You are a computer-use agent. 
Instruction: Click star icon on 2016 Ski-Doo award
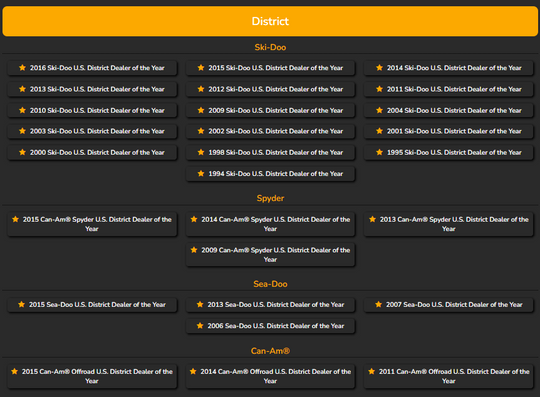pyautogui.click(x=22, y=68)
